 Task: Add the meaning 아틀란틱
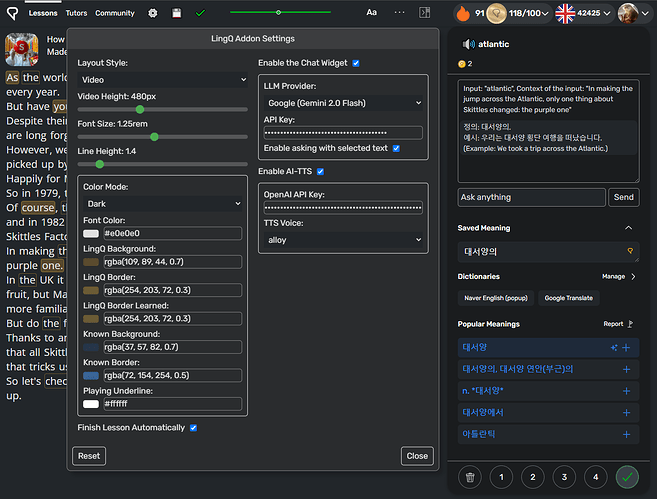pyautogui.click(x=626, y=434)
